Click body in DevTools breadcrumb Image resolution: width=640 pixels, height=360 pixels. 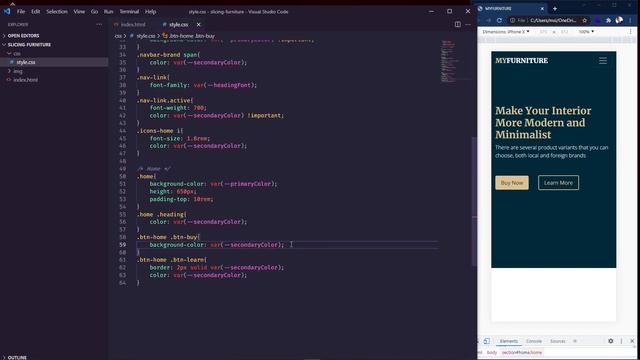pyautogui.click(x=492, y=352)
